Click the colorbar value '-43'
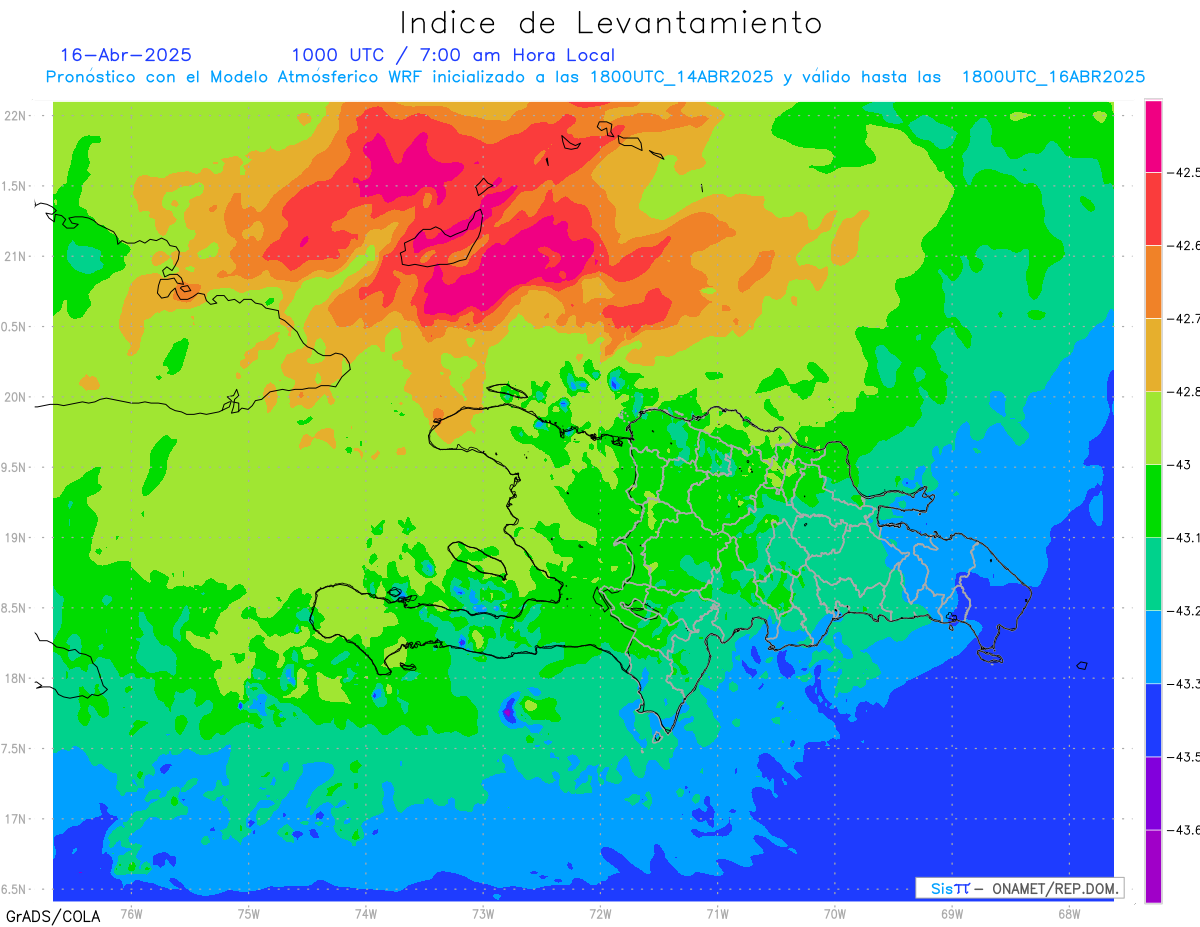 tap(1181, 464)
